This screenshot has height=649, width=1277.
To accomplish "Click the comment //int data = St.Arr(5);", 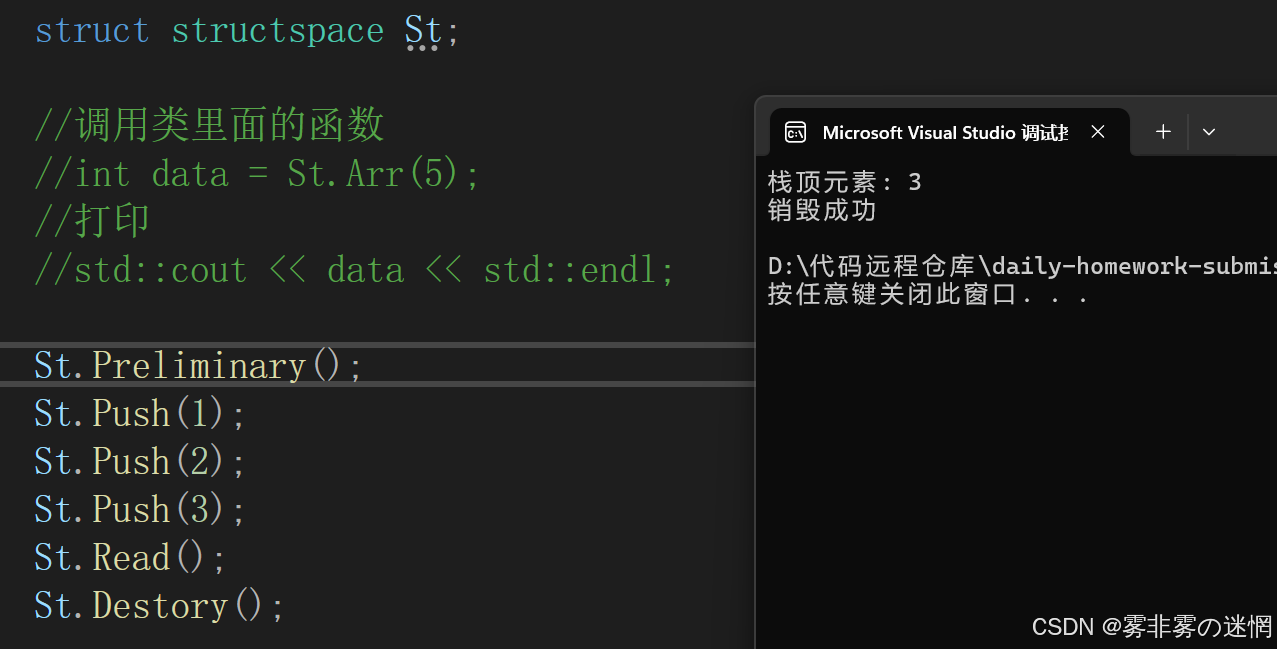I will click(257, 175).
